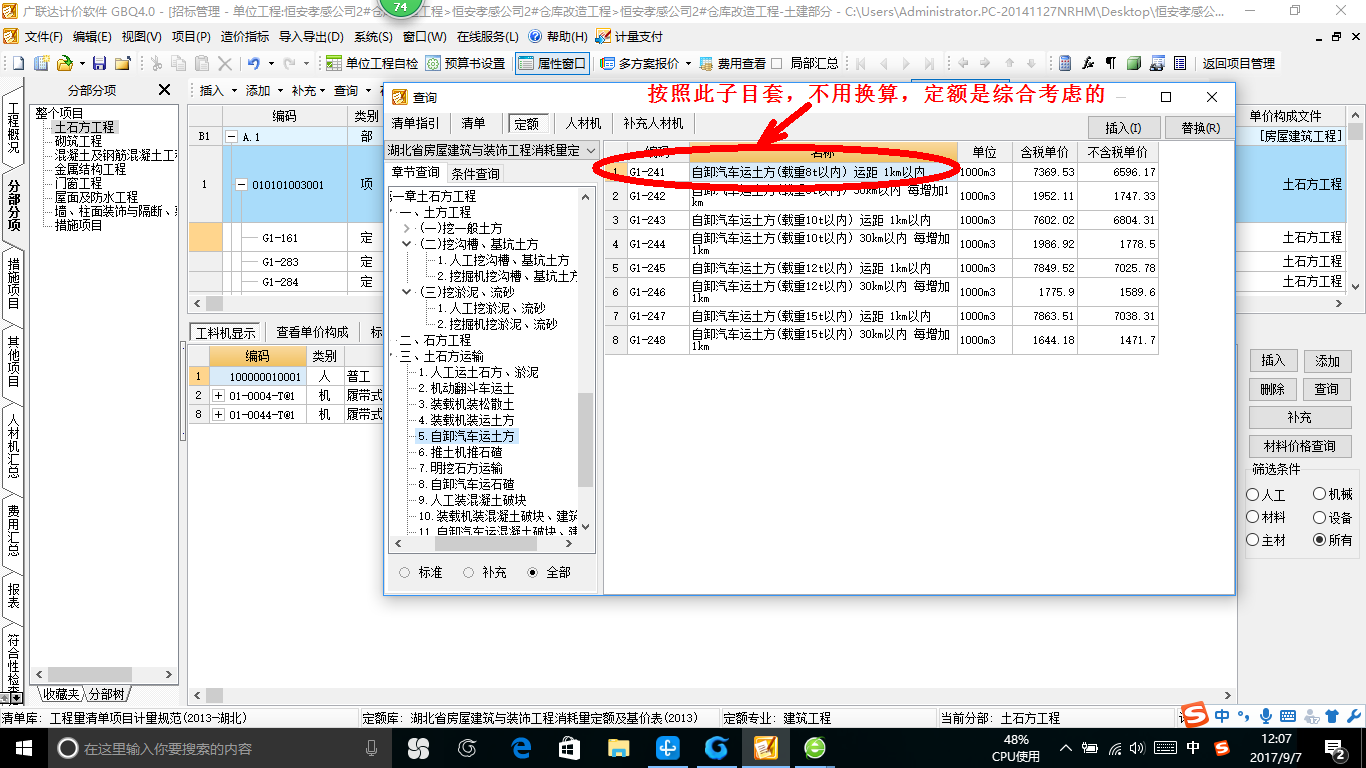
Task: Click the save-as folder disk icon
Action: [x=122, y=63]
